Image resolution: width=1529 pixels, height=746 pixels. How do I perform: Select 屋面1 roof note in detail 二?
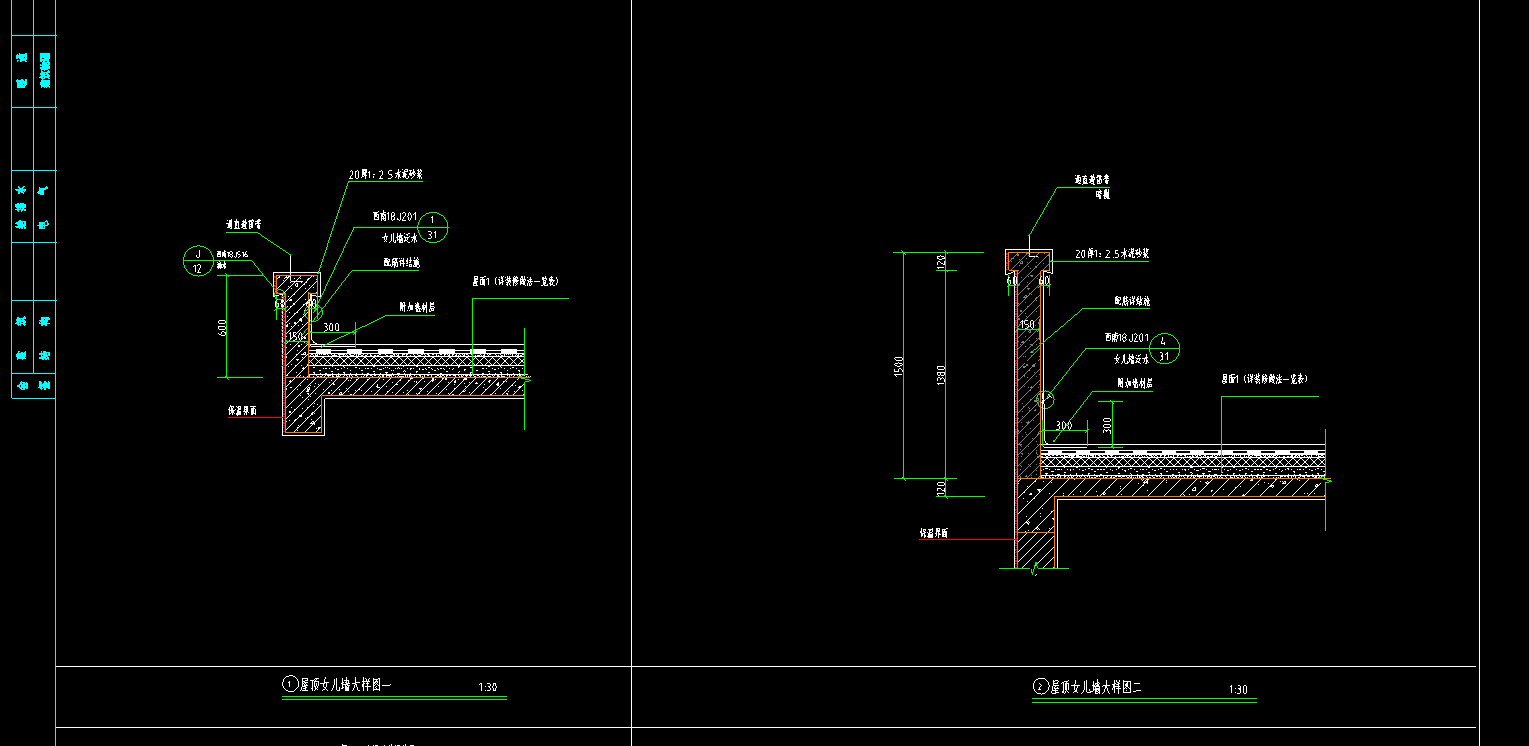point(1264,379)
